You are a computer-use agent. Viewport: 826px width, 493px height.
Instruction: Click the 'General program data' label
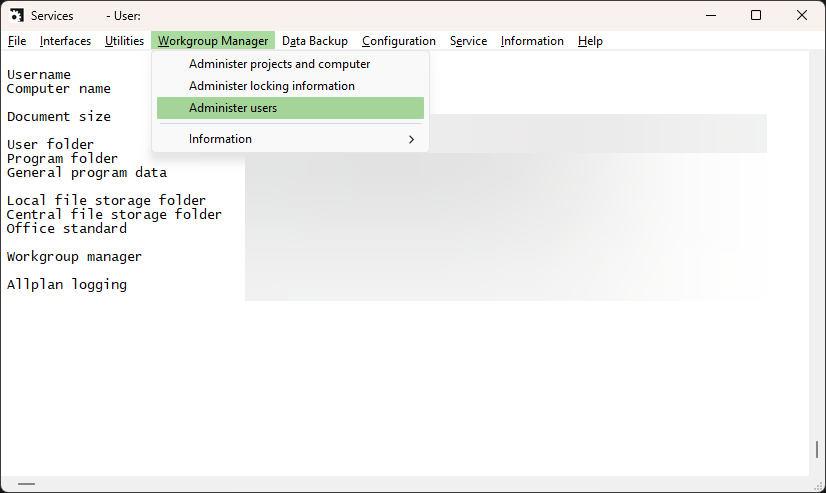click(87, 173)
